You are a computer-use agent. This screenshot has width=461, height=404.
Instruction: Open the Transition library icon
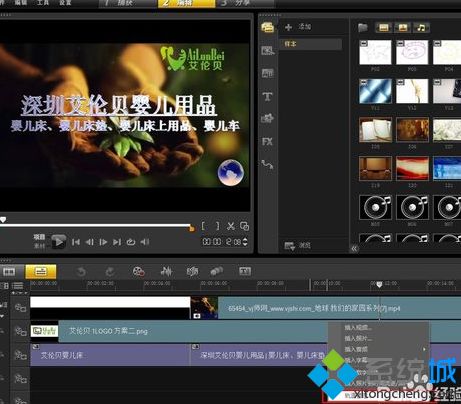[268, 73]
